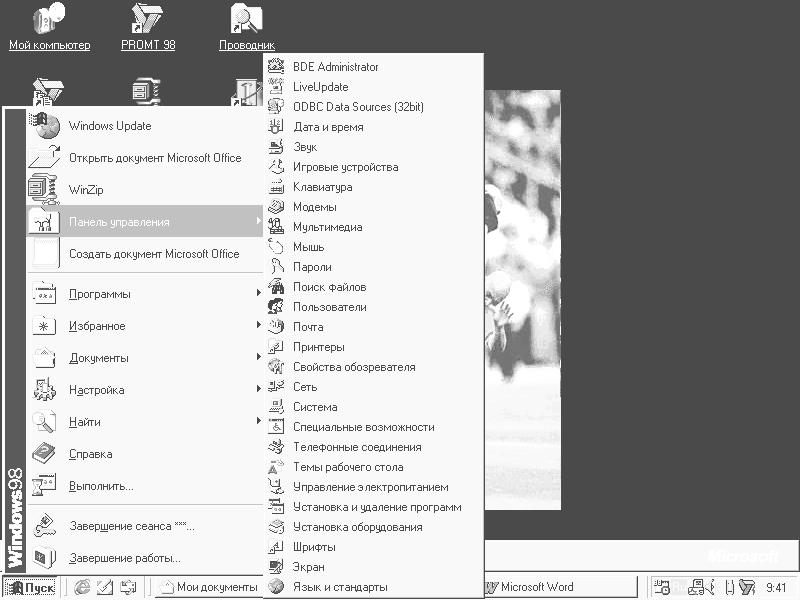Open the Модемы icon
The height and width of the screenshot is (600, 800).
276,207
